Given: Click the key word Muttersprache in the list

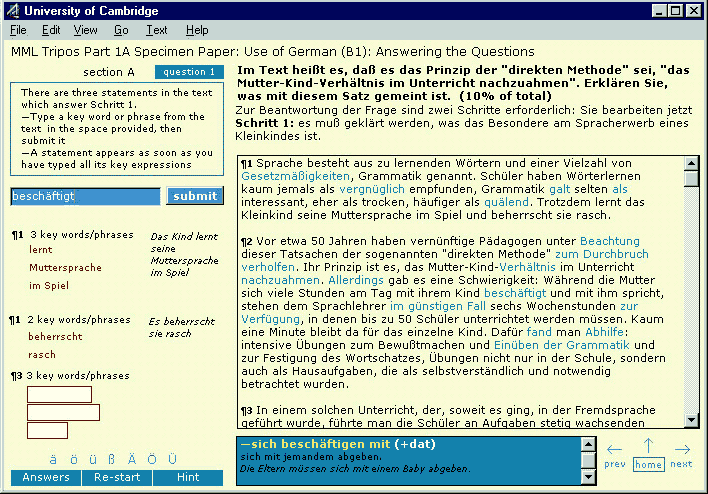Looking at the screenshot, I should coord(65,268).
